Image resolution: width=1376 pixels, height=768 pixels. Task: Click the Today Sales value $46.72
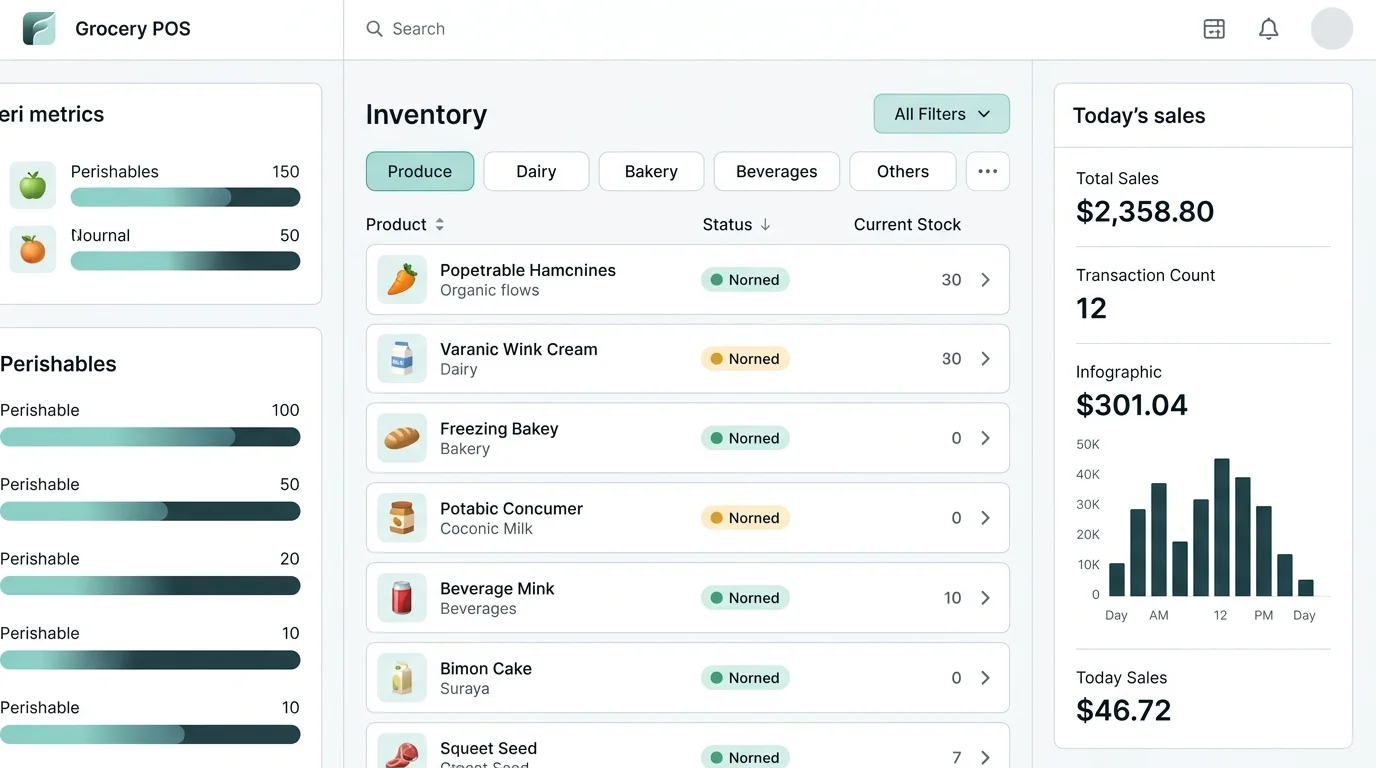(x=1123, y=710)
